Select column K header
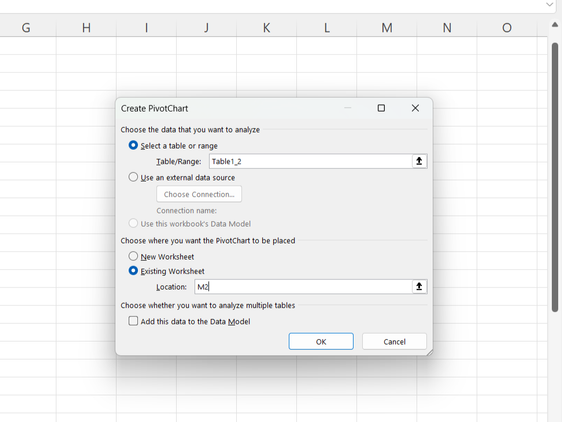562x422 pixels. (266, 28)
